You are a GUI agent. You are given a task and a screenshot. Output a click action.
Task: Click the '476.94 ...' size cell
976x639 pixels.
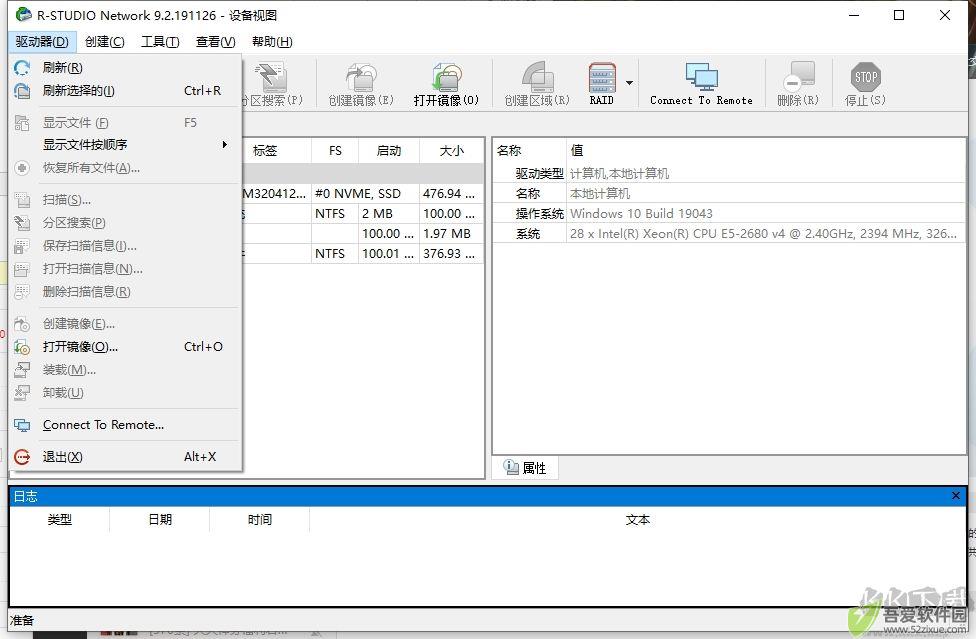(x=451, y=194)
